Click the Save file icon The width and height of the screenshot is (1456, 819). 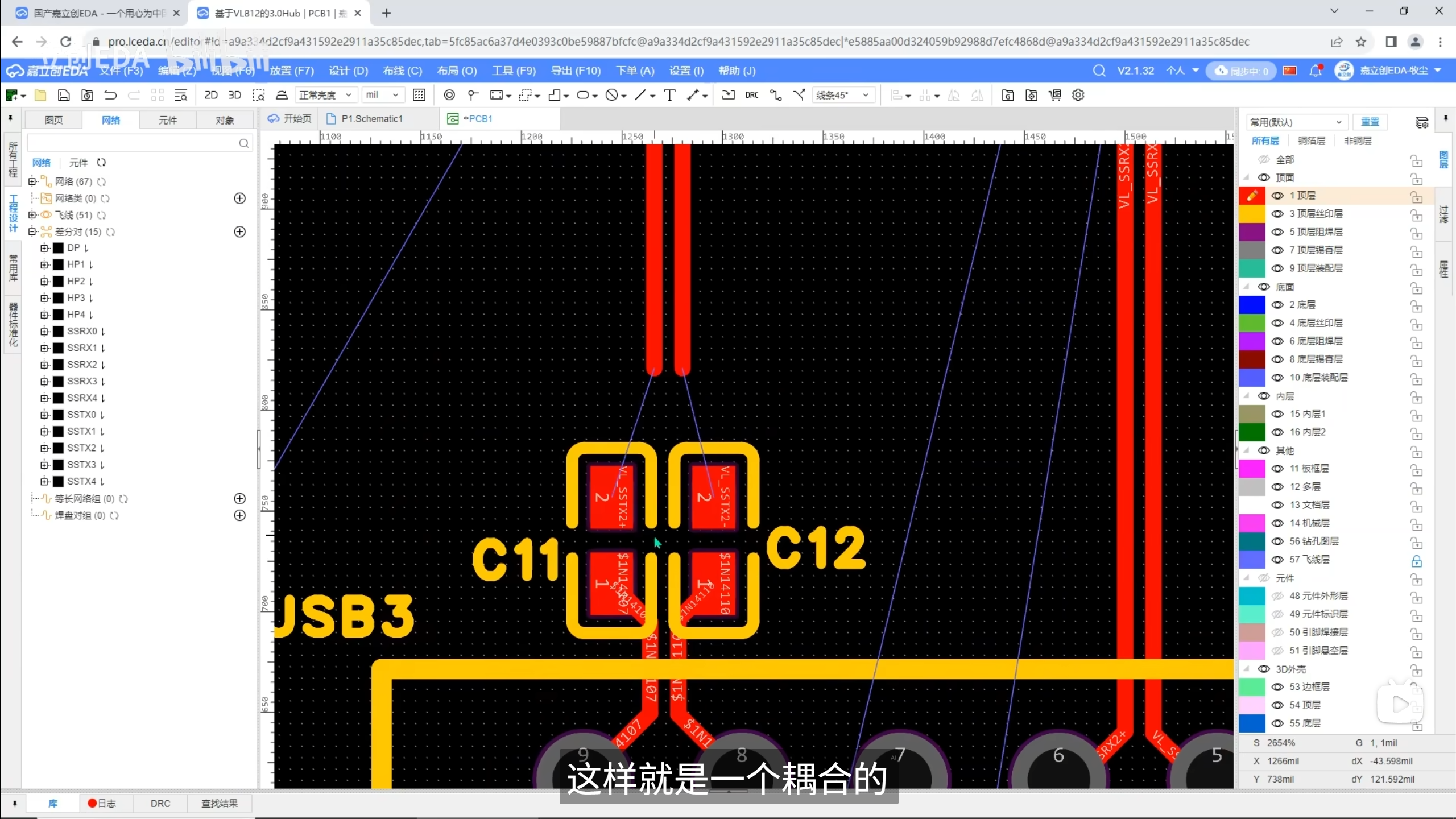[64, 95]
